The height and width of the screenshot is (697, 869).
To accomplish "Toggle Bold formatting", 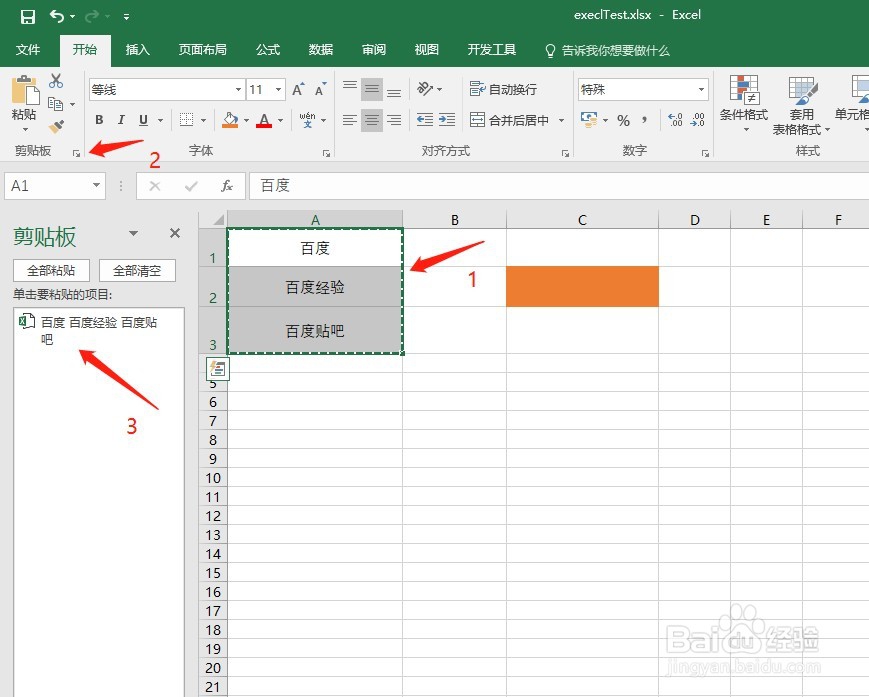I will 99,120.
